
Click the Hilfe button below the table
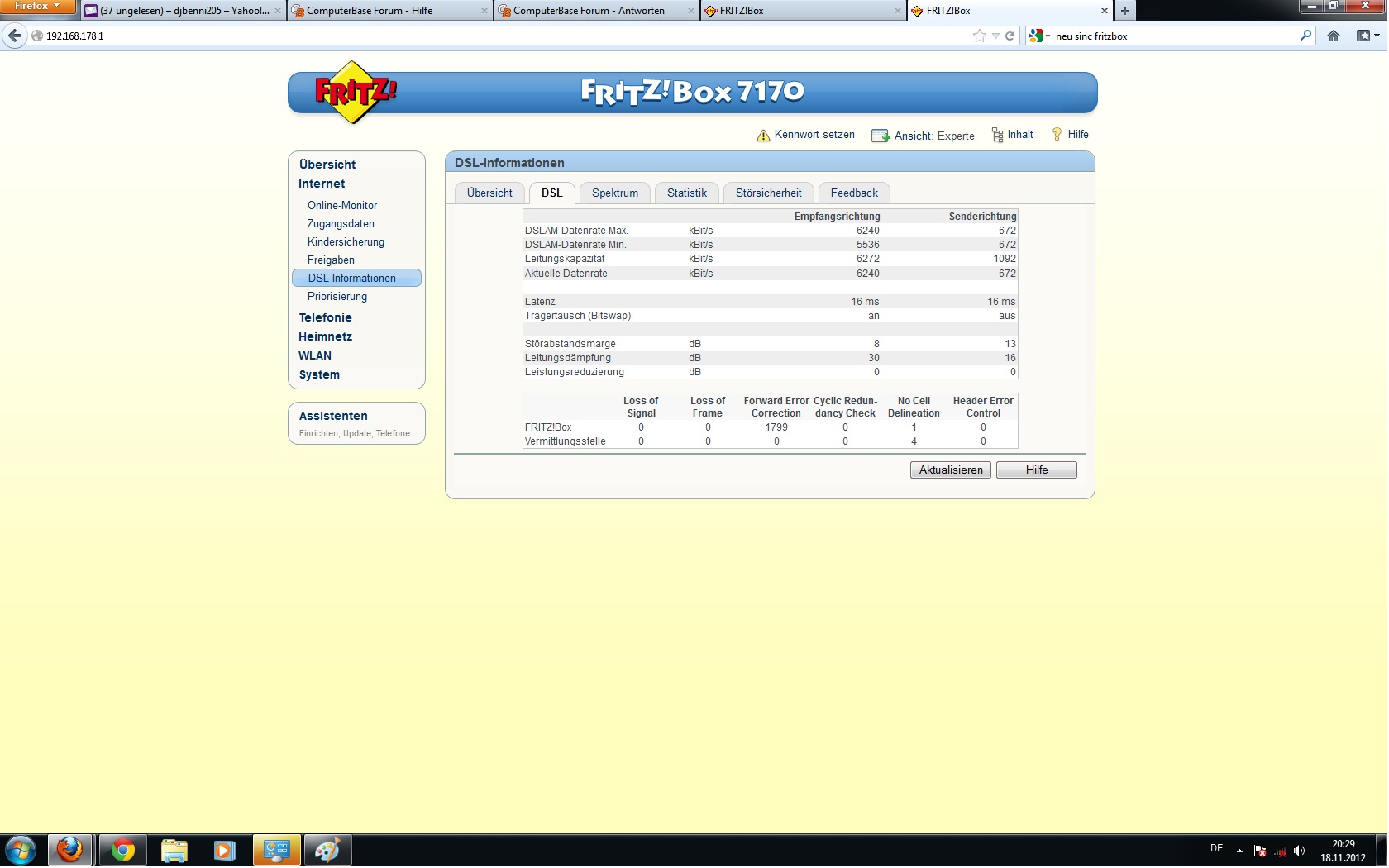pos(1037,470)
